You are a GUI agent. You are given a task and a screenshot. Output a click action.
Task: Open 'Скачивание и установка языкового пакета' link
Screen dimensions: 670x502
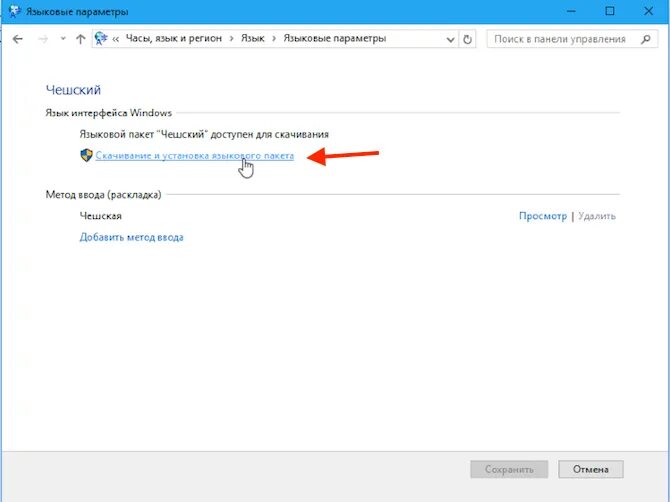tap(194, 156)
